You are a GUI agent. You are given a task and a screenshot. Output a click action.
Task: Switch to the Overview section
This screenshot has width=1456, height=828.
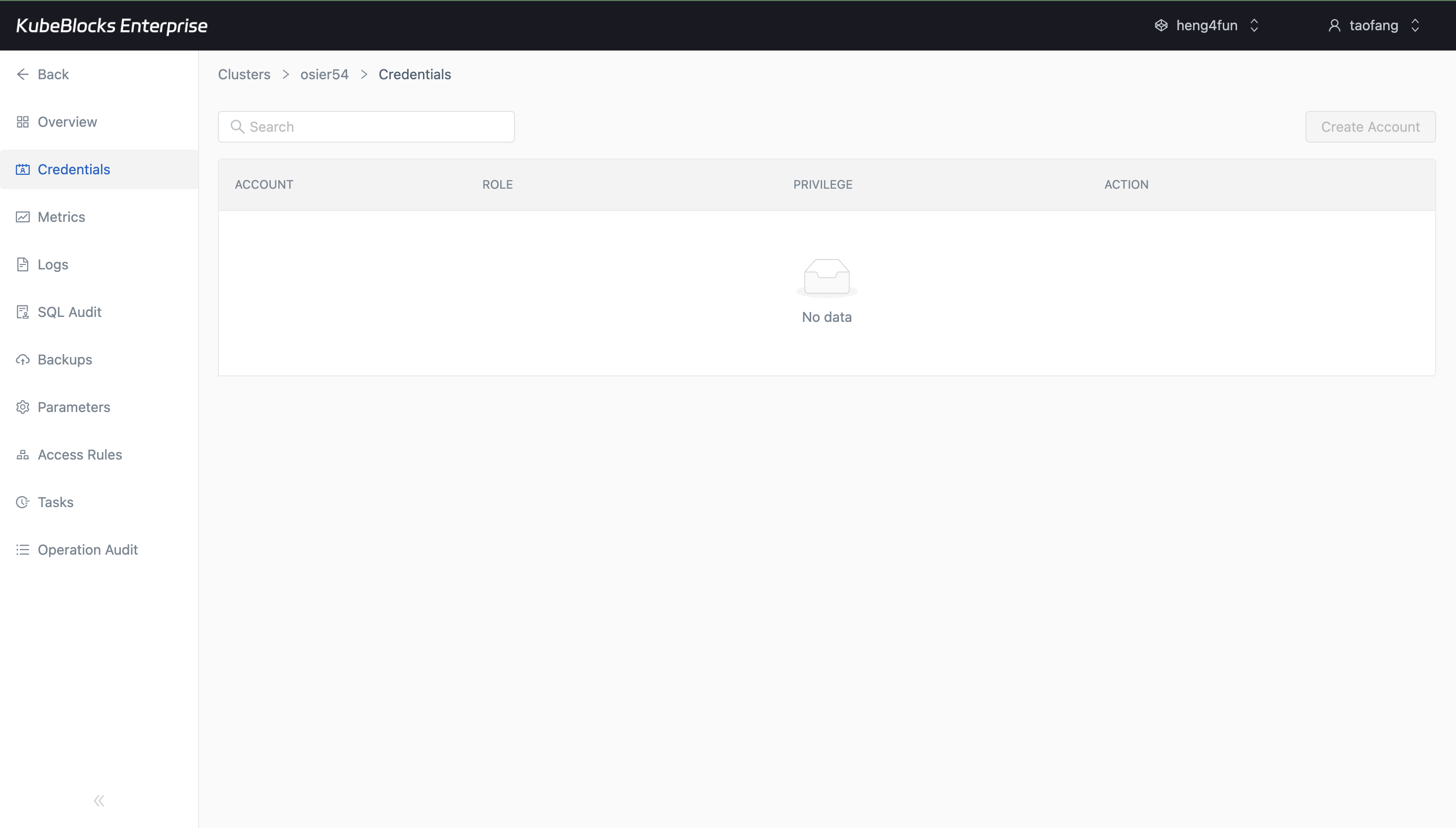coord(66,121)
